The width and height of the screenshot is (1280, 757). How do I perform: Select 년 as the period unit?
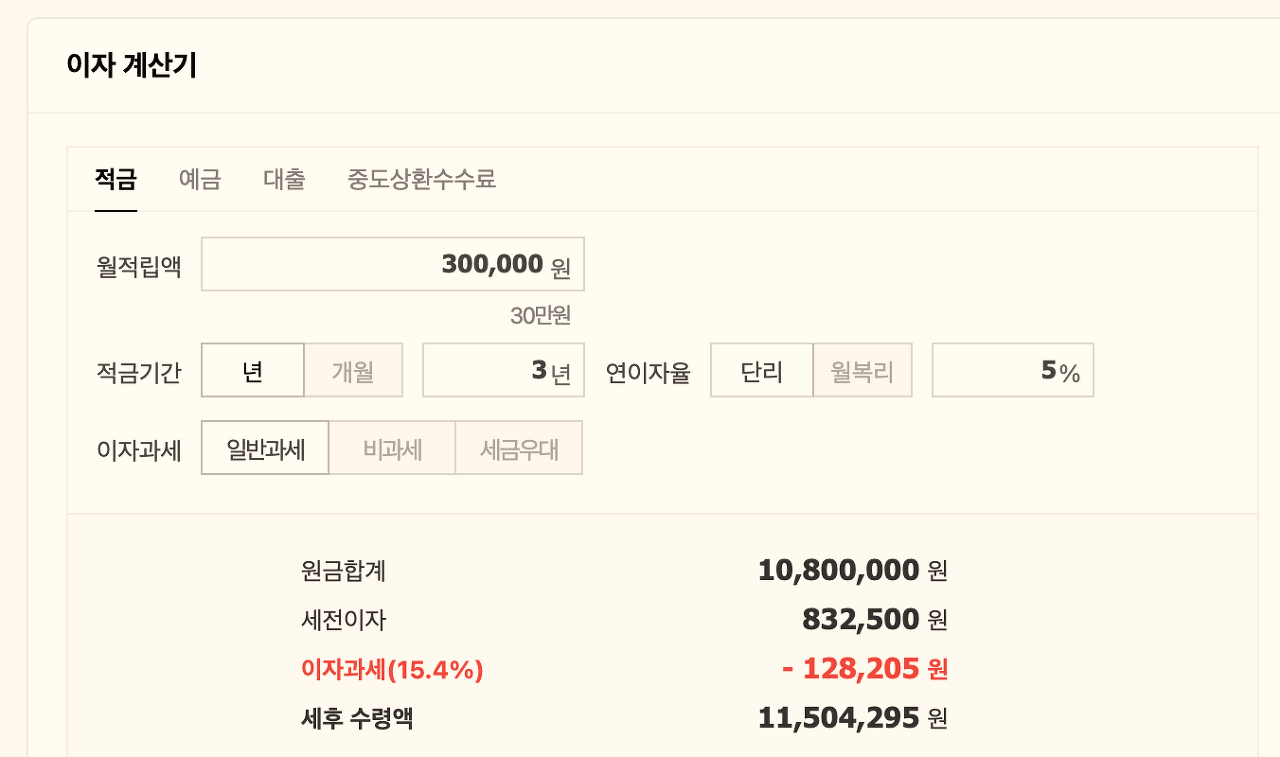click(x=252, y=369)
